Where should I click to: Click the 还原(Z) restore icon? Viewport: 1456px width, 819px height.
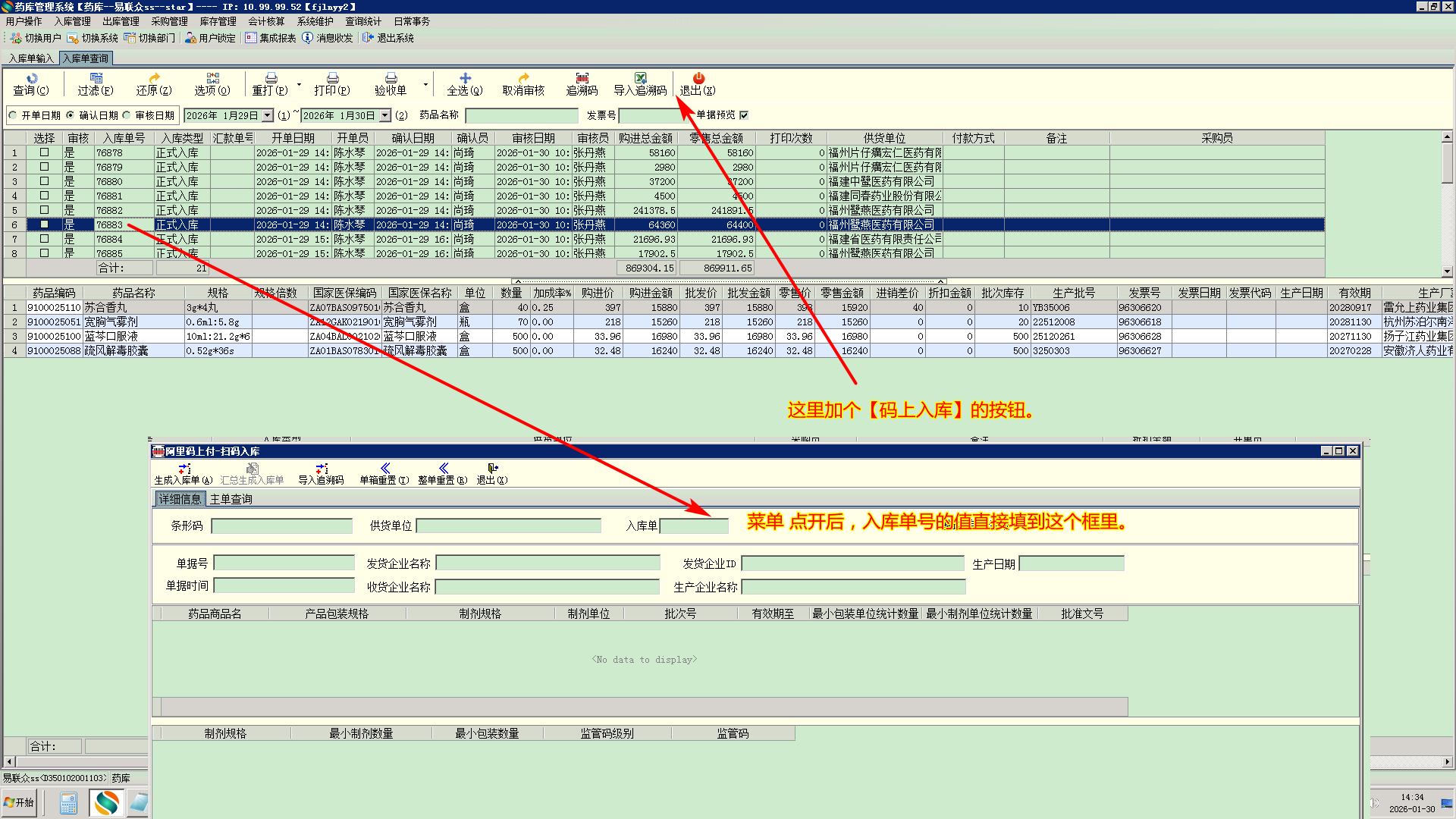(x=154, y=78)
